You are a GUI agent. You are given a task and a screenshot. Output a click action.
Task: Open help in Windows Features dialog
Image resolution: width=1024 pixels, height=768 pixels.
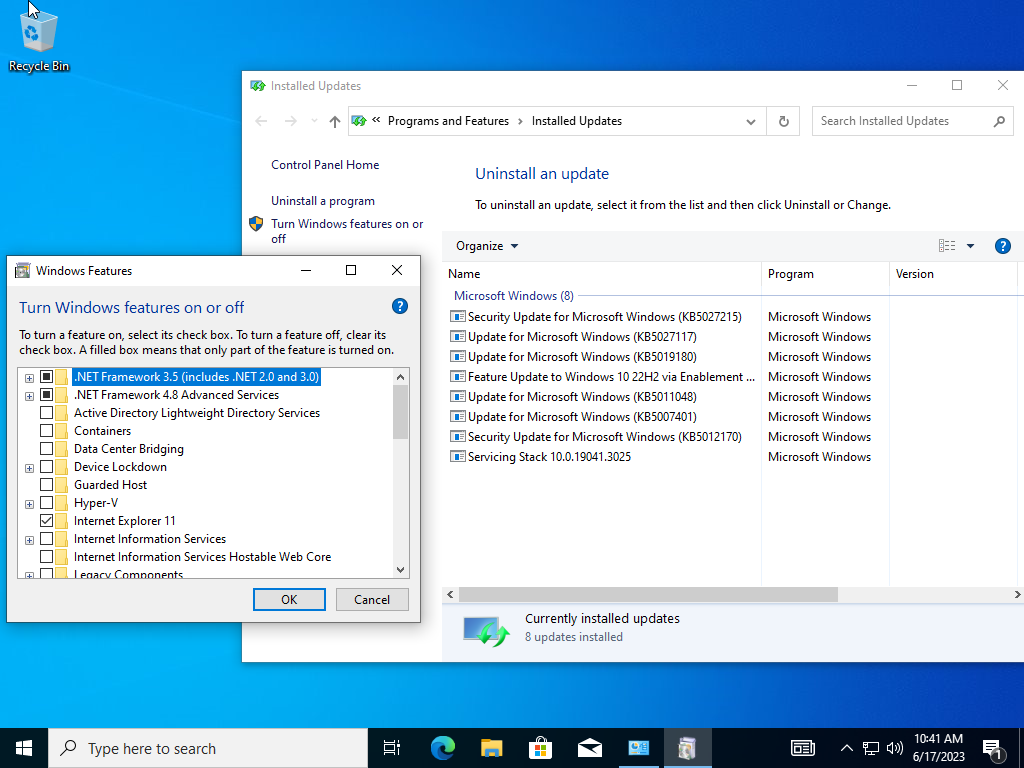tap(400, 306)
